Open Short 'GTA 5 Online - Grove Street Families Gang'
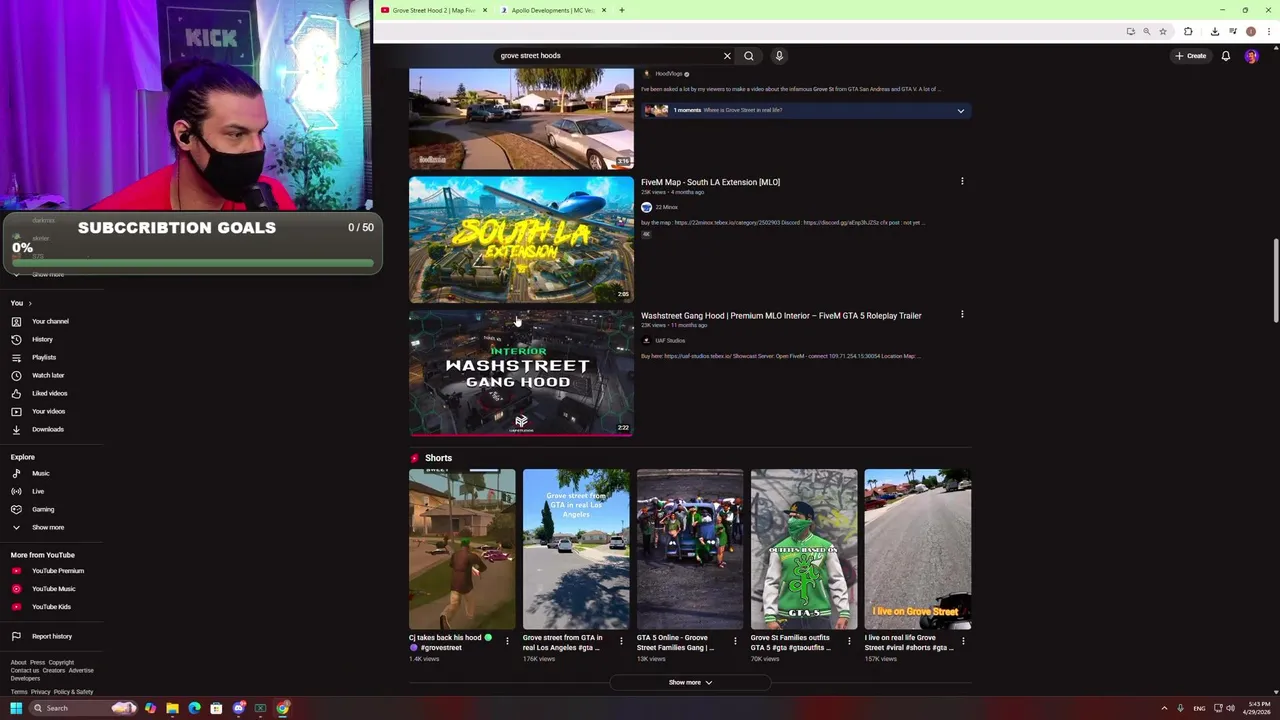This screenshot has height=720, width=1280. (x=690, y=549)
